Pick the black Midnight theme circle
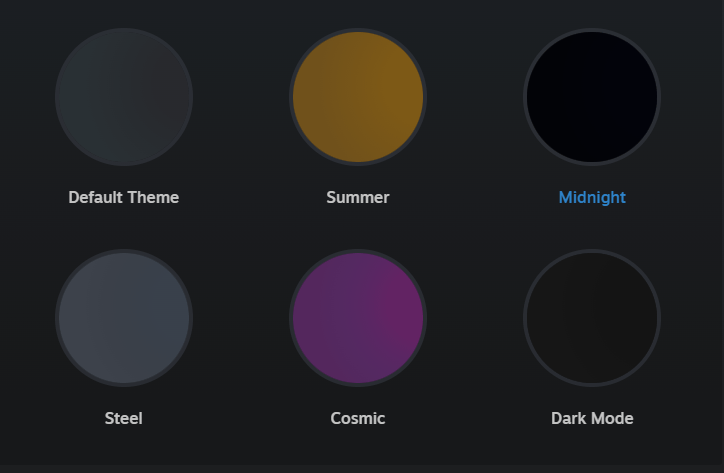 coord(592,97)
